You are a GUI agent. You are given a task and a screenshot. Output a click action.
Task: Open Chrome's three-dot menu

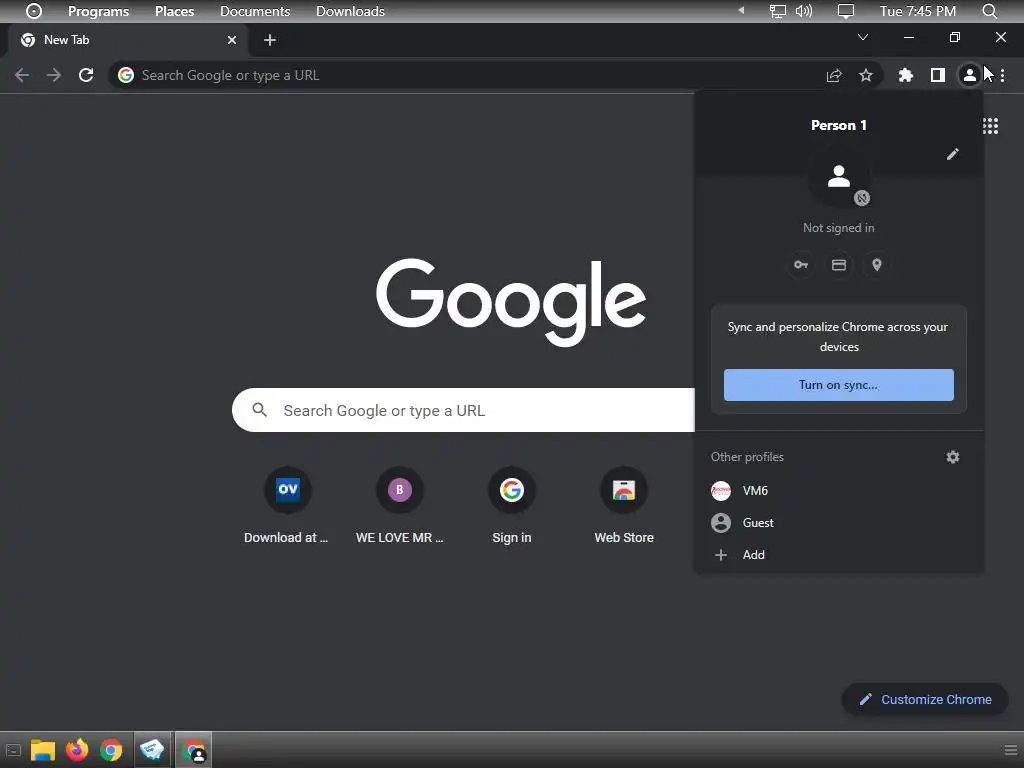click(1002, 75)
